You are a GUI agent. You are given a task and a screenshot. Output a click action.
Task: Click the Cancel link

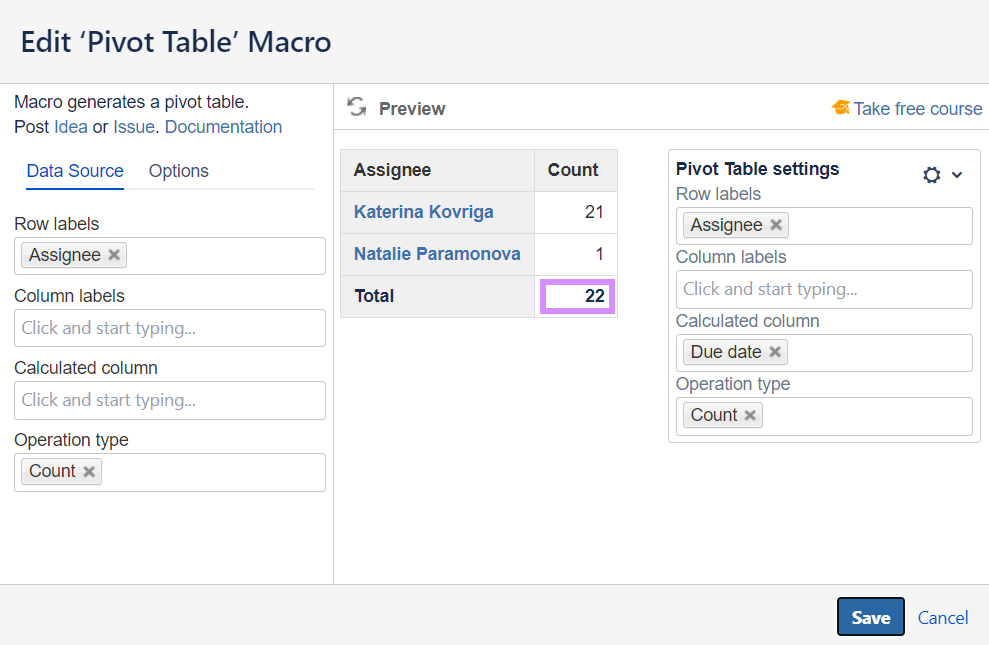point(943,618)
